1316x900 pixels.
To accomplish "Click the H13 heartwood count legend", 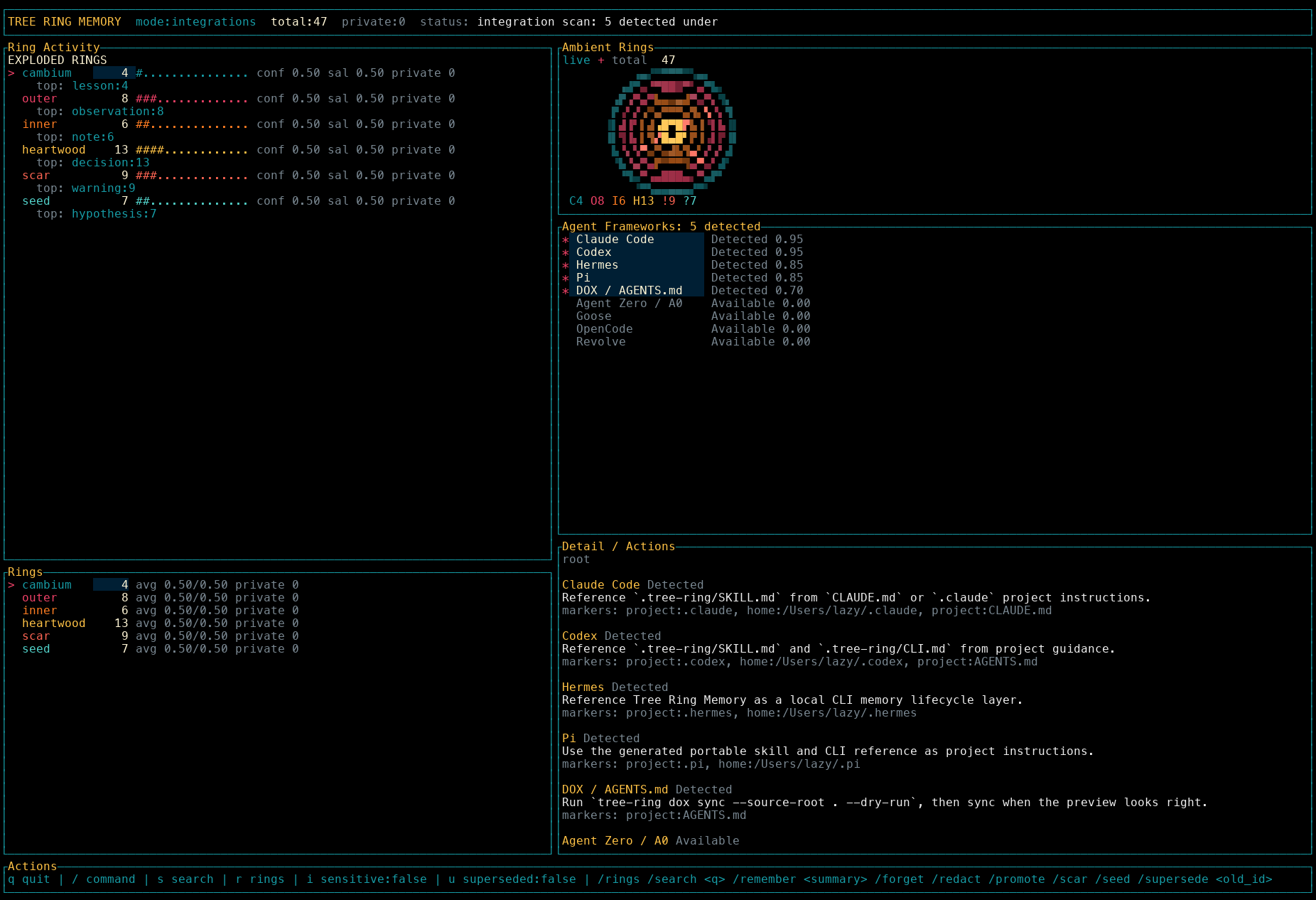I will (644, 201).
